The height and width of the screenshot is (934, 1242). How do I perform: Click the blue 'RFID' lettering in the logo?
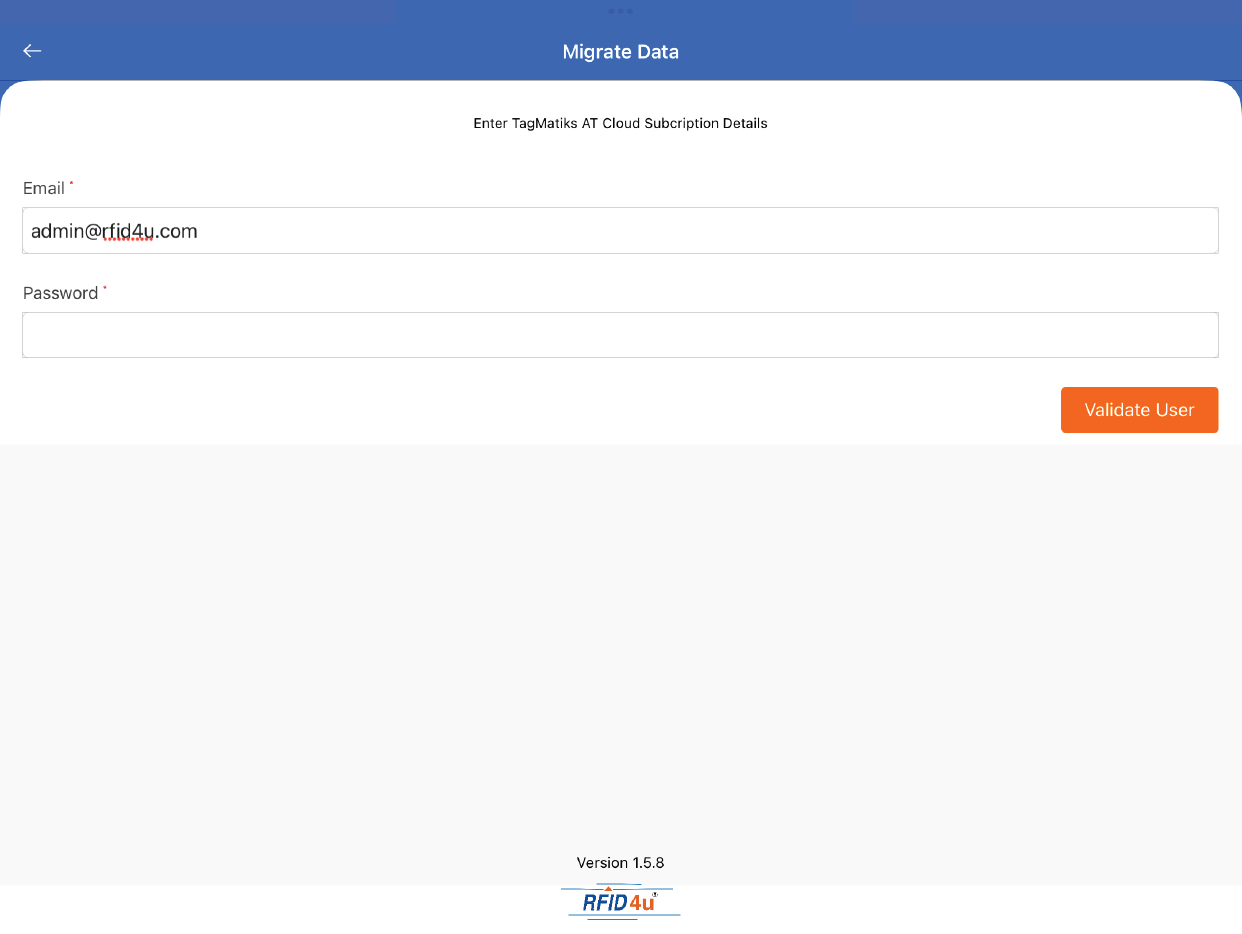(x=604, y=903)
